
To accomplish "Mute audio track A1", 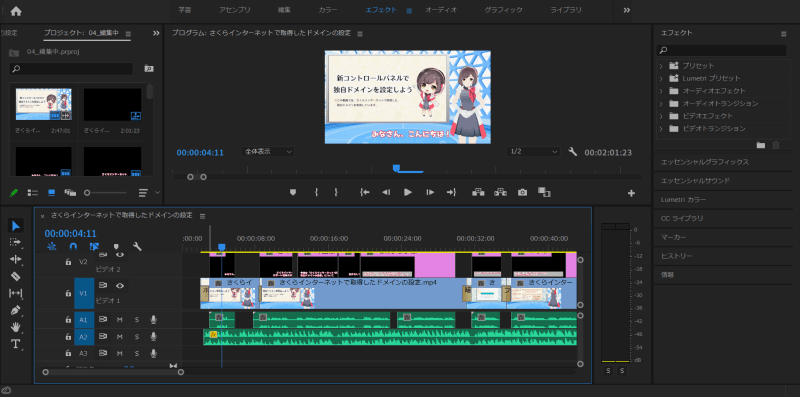I will (120, 320).
